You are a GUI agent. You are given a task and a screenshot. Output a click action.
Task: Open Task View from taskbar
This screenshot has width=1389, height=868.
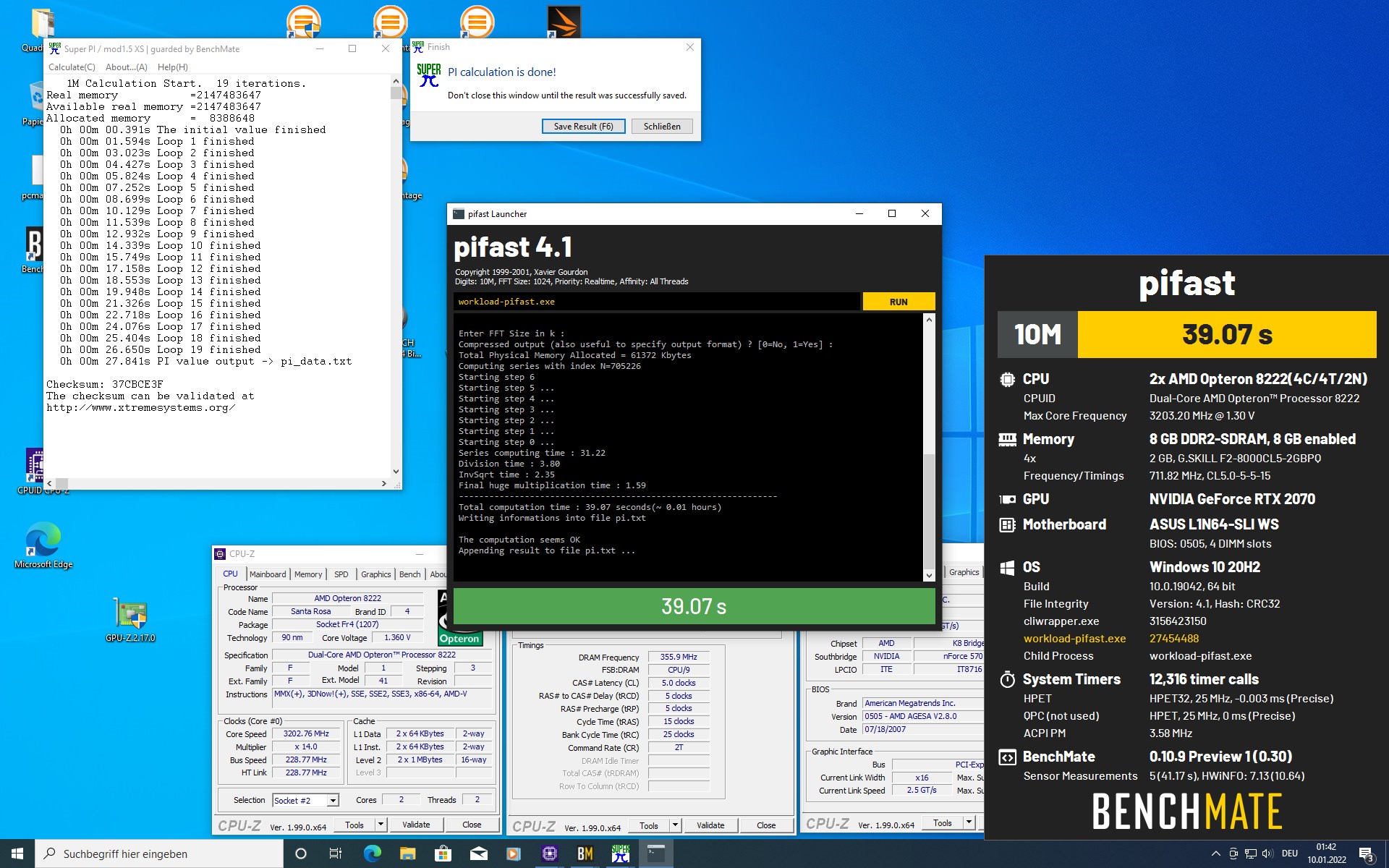336,854
